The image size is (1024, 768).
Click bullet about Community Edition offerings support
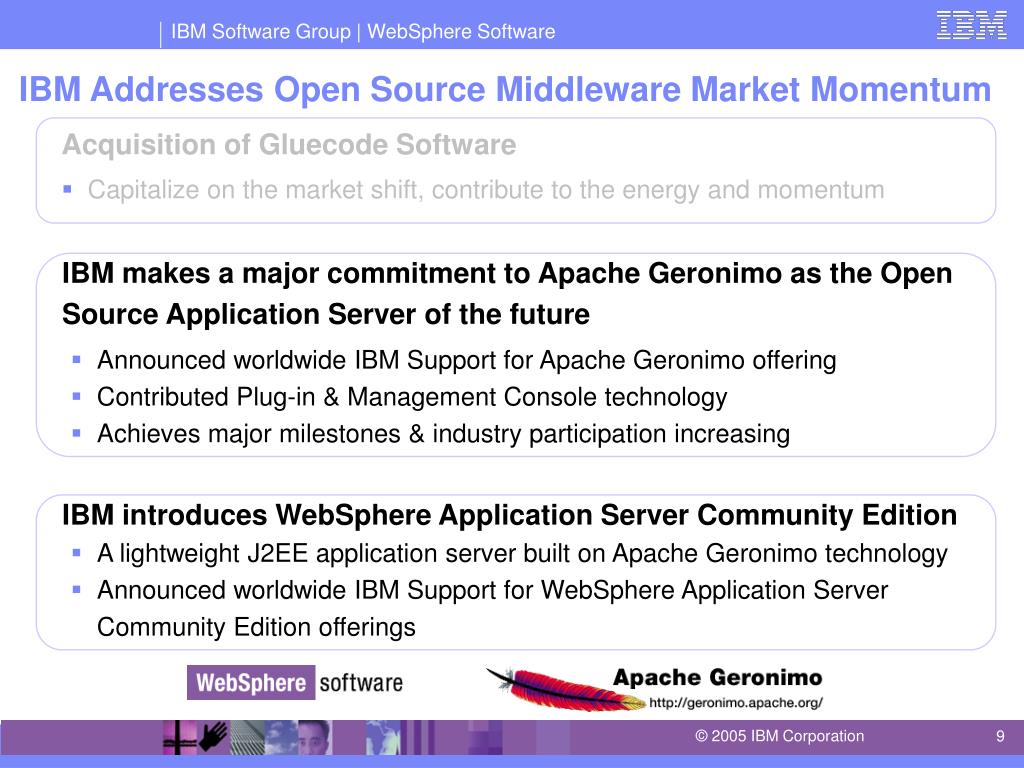coord(492,608)
